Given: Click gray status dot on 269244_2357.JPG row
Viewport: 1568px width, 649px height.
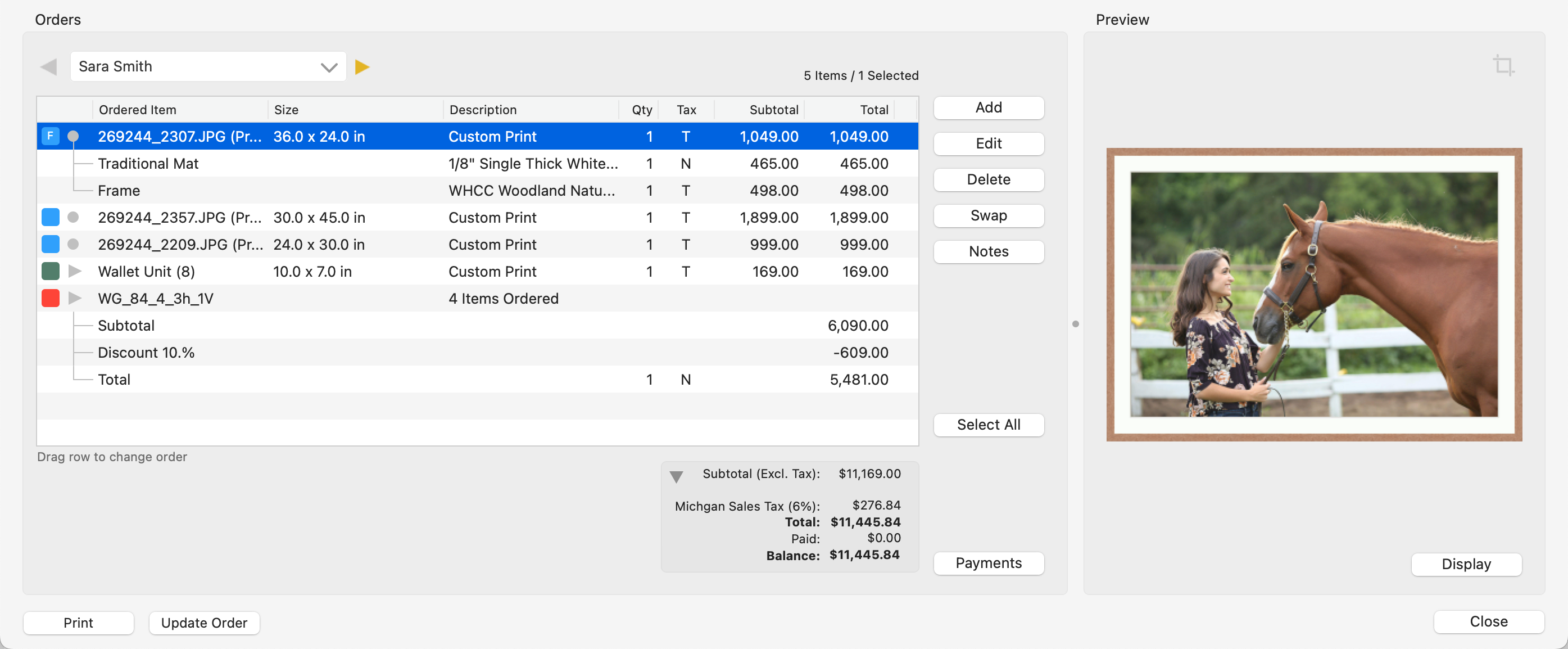Looking at the screenshot, I should (x=73, y=217).
